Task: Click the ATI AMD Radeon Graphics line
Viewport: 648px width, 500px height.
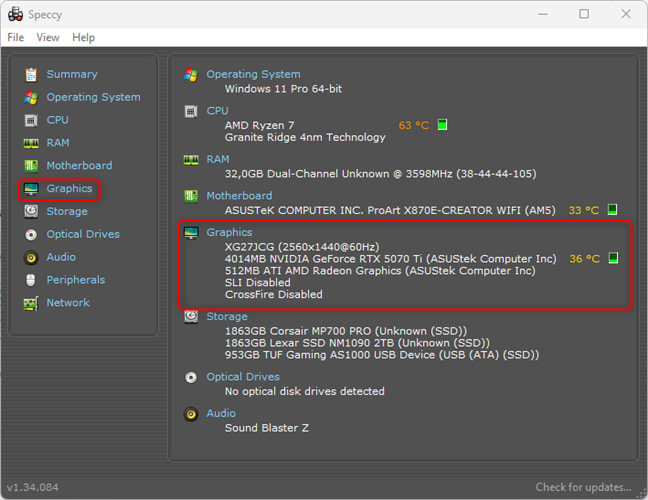Action: [x=380, y=271]
